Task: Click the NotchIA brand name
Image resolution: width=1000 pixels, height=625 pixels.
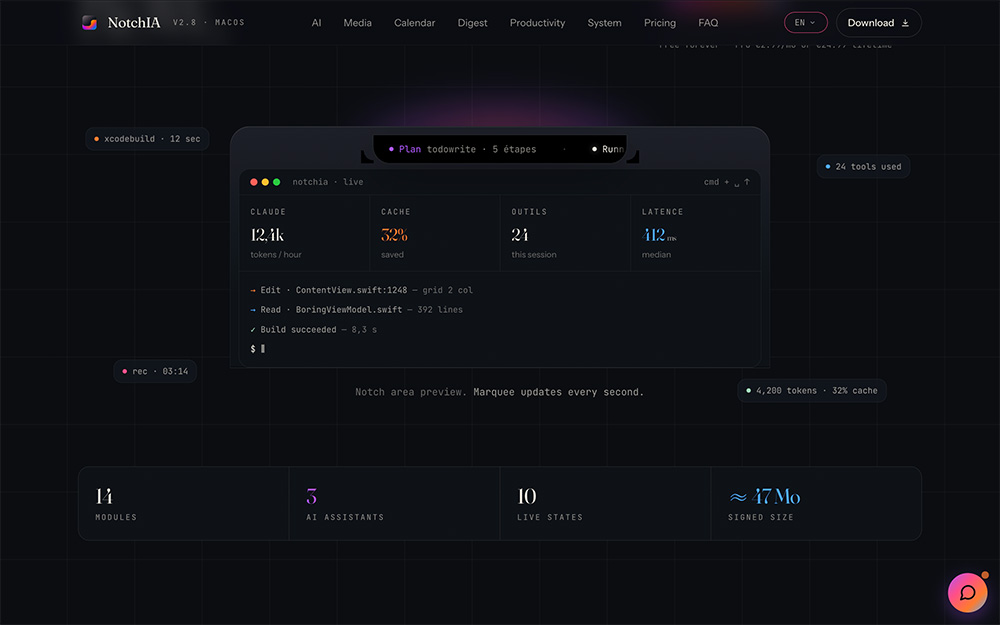Action: (134, 23)
